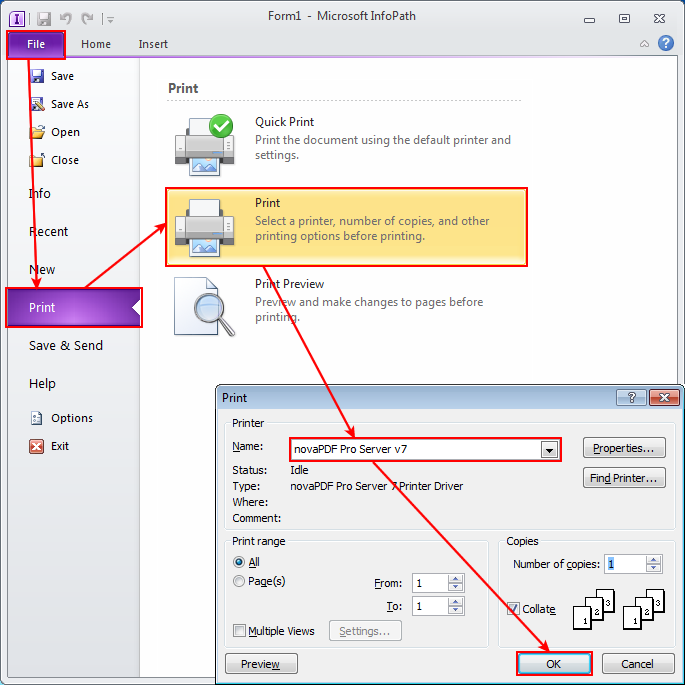
Task: Click the Properties... button
Action: tap(624, 448)
